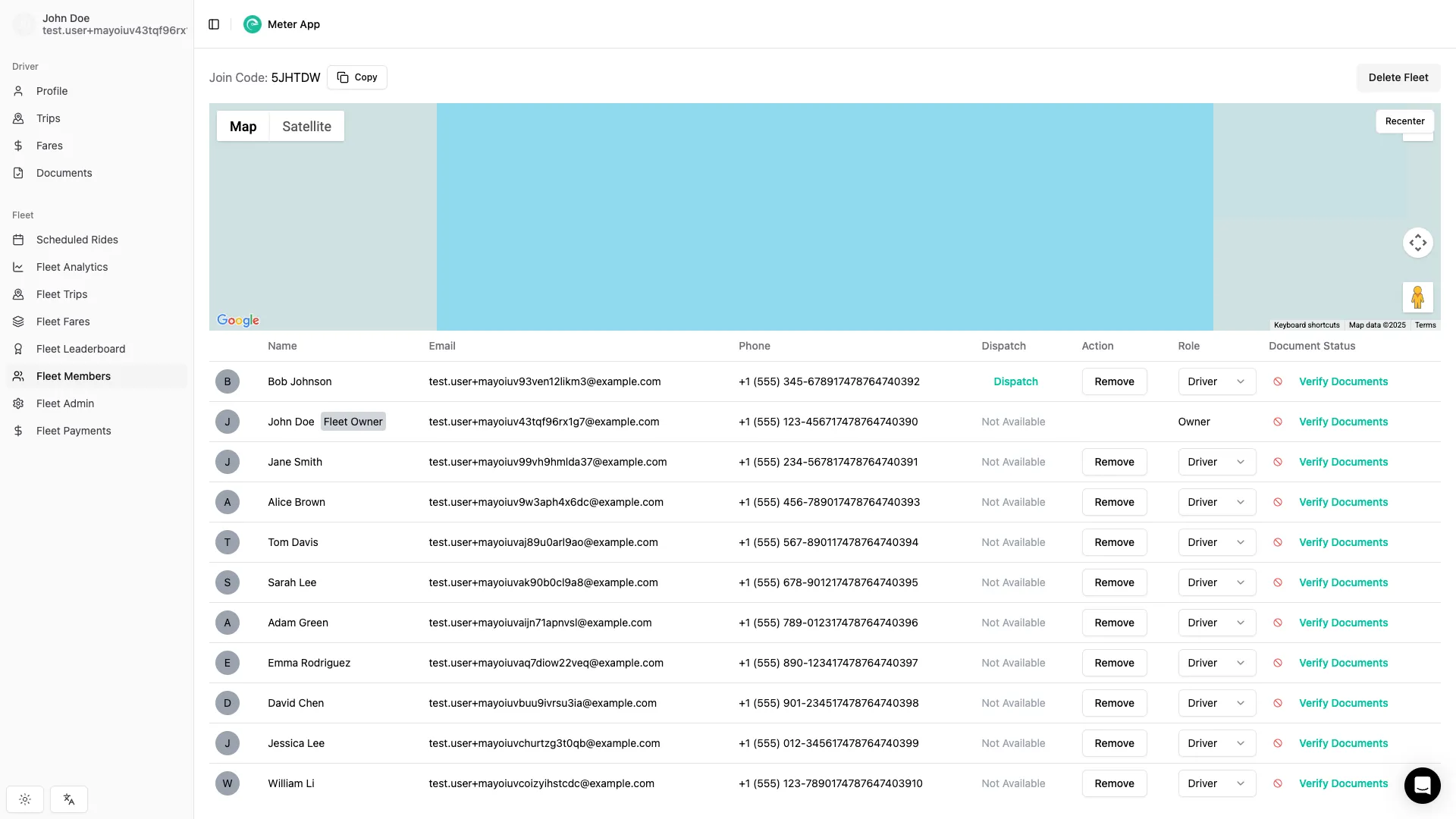Image resolution: width=1456 pixels, height=819 pixels.
Task: Copy the fleet join code 5JHTDW
Action: click(357, 77)
